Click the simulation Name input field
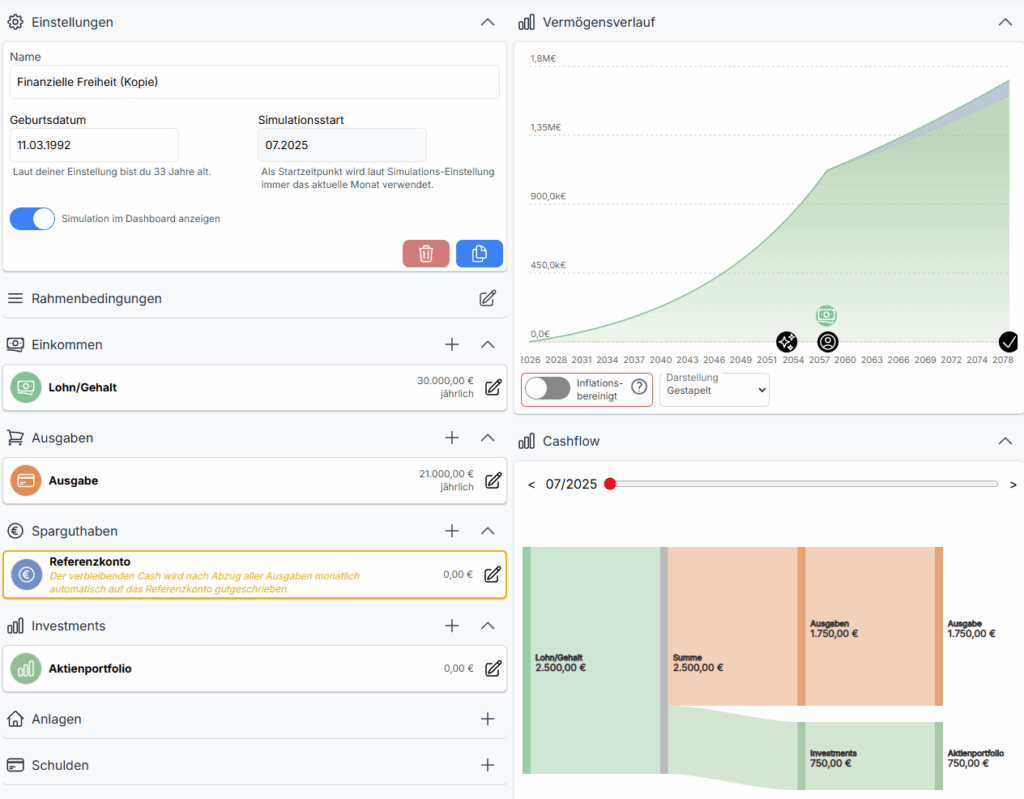 tap(255, 82)
